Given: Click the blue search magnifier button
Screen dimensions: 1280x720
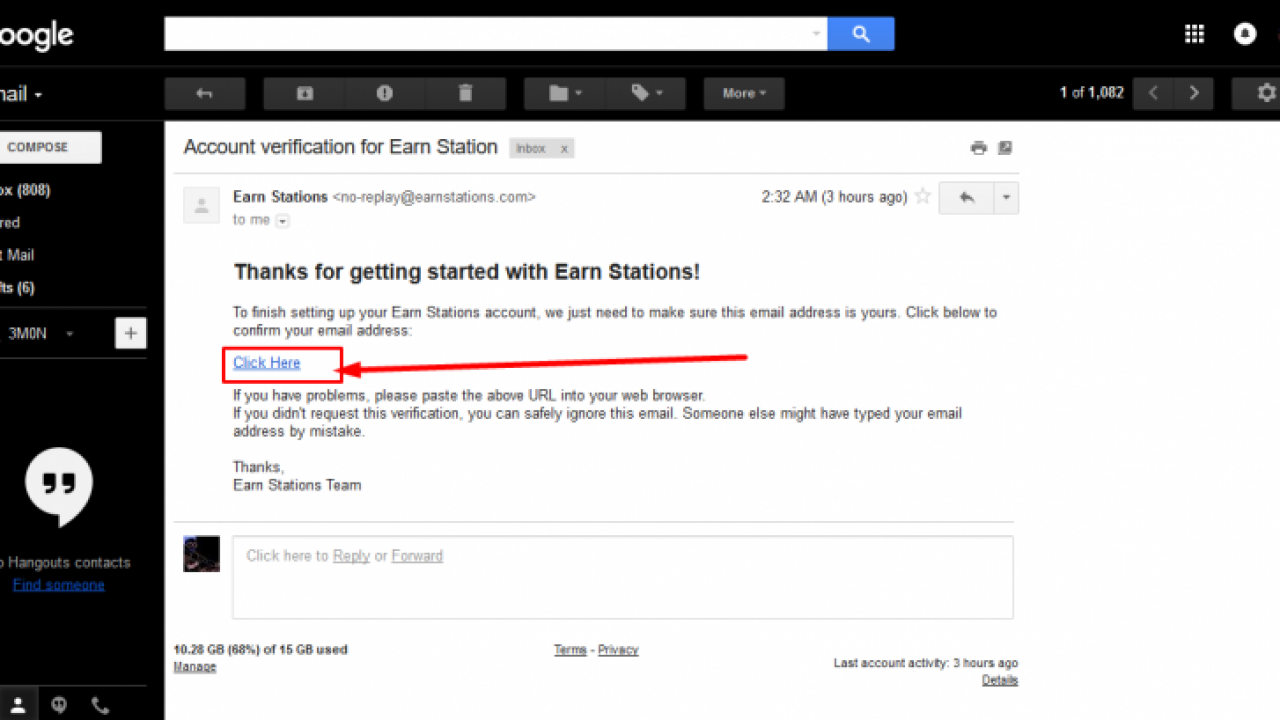Looking at the screenshot, I should click(861, 34).
